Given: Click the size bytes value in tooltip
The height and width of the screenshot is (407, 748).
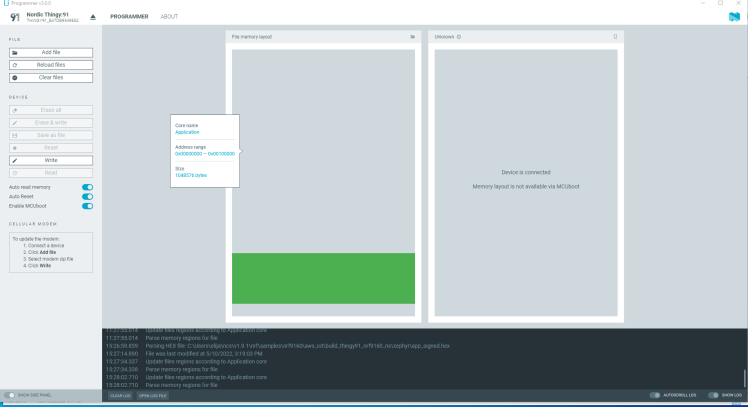Looking at the screenshot, I should 191,176.
